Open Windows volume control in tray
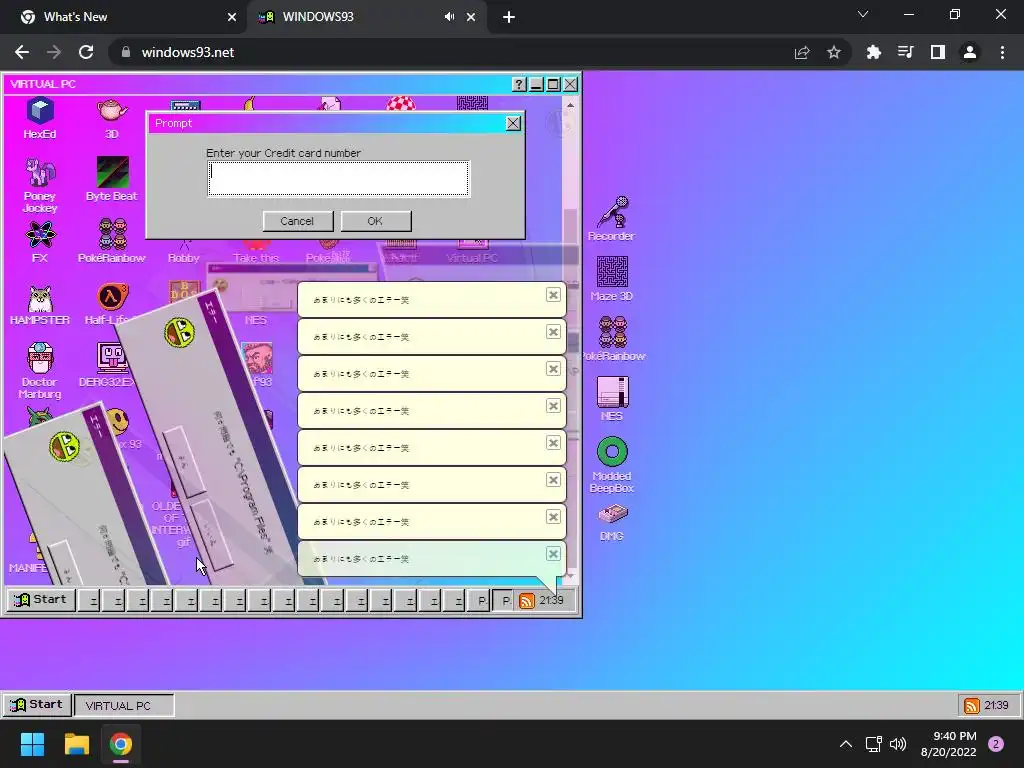This screenshot has width=1024, height=768. tap(898, 744)
